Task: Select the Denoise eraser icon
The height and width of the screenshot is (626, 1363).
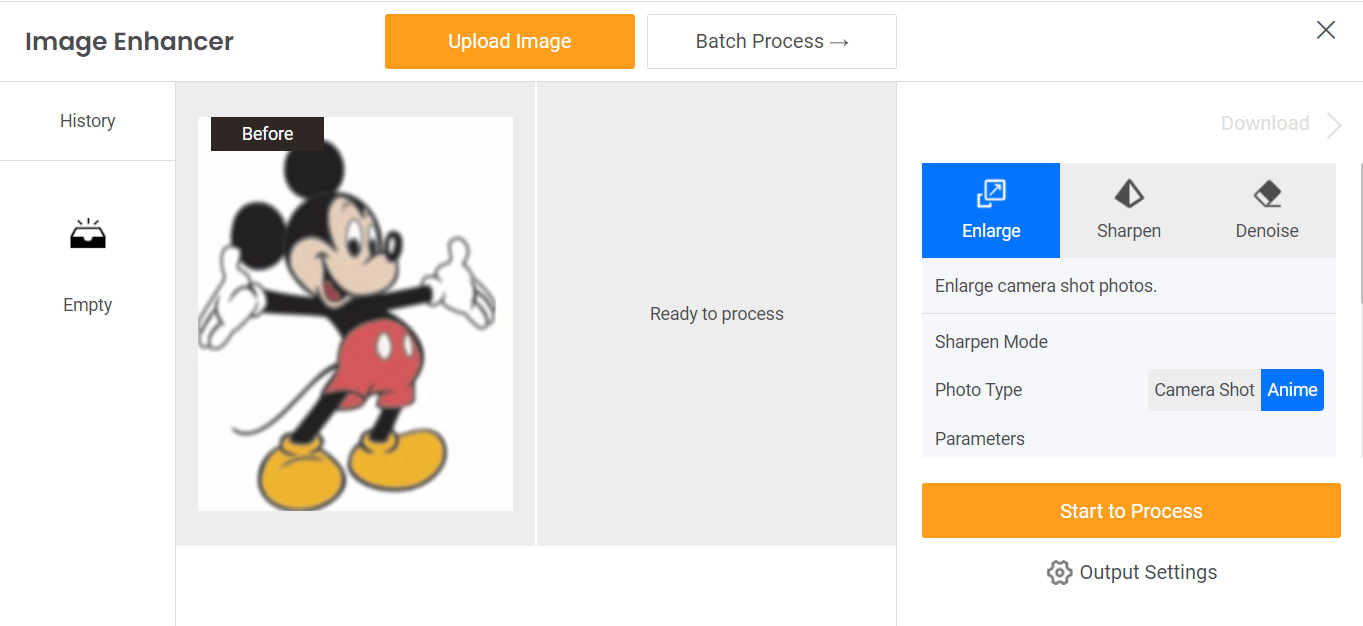Action: (1267, 193)
